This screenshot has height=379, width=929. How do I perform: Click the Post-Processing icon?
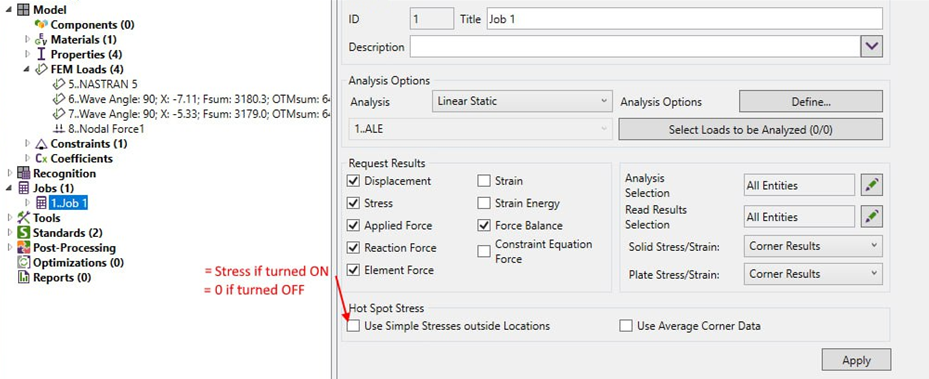click(24, 248)
